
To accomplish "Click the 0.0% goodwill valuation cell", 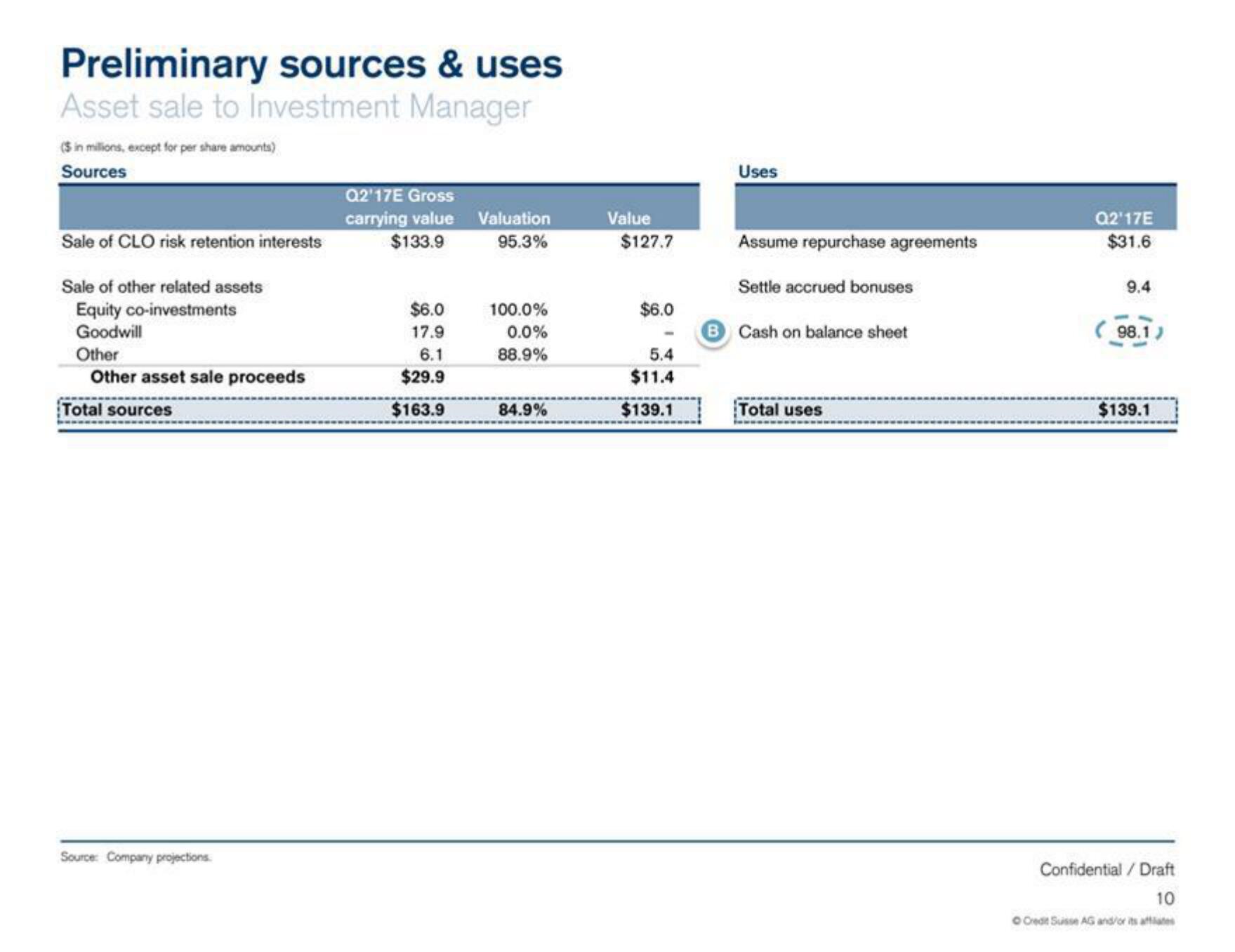I will (x=527, y=332).
